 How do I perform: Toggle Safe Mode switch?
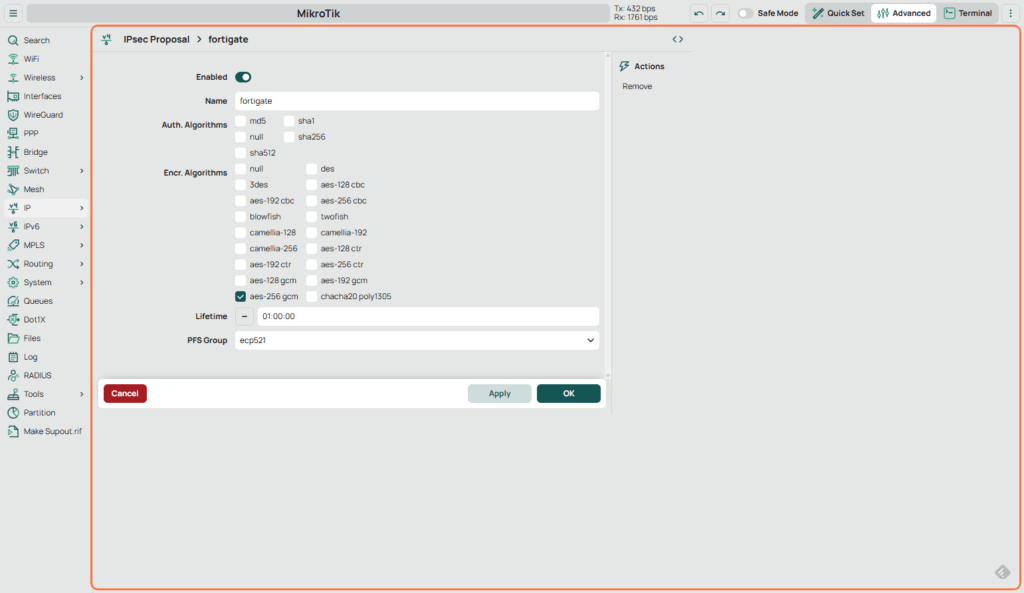pos(744,13)
